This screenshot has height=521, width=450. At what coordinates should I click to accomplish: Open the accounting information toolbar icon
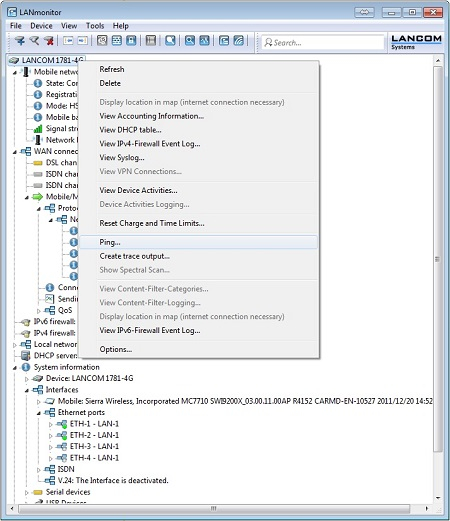[x=102, y=41]
